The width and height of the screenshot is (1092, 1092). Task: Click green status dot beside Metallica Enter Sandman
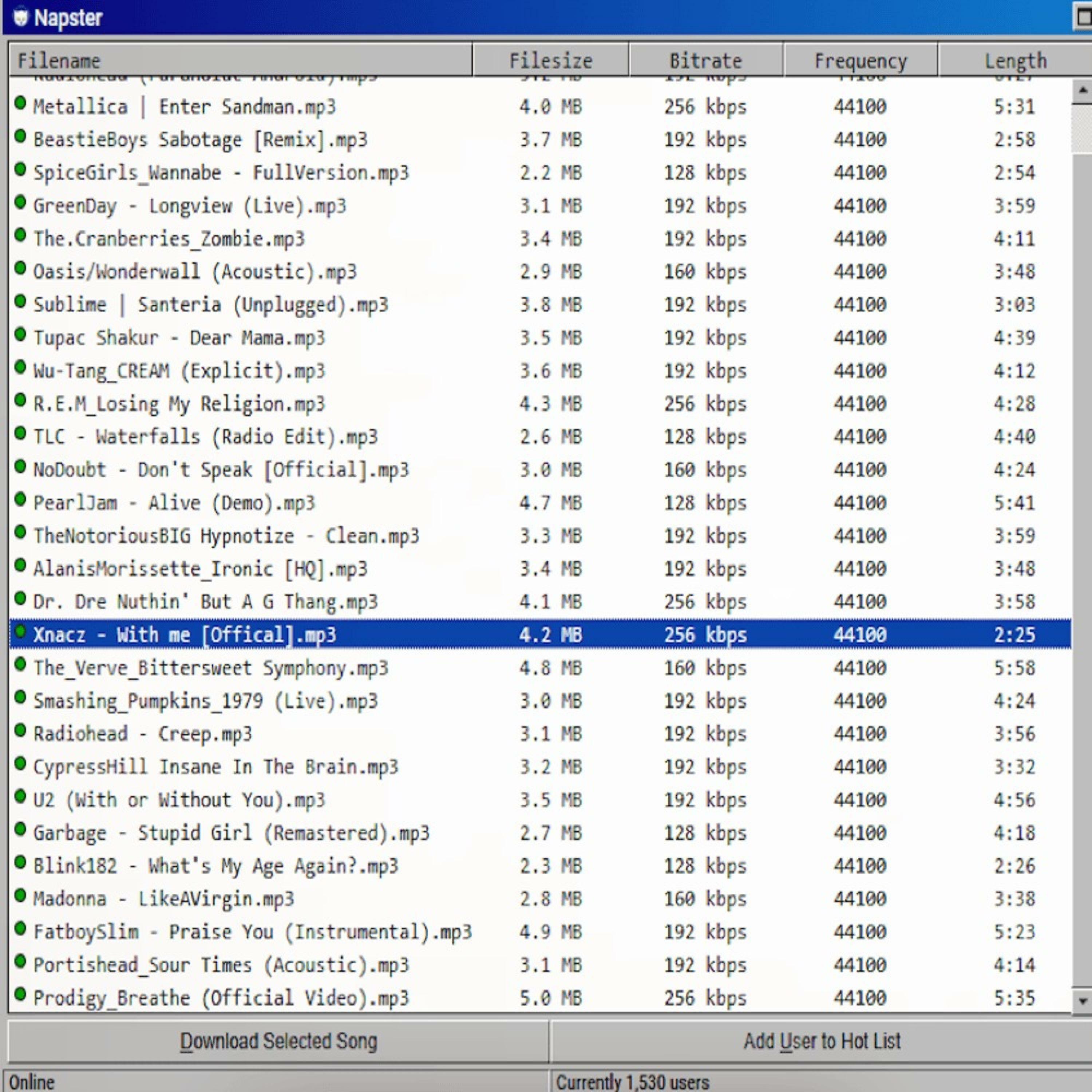click(20, 103)
